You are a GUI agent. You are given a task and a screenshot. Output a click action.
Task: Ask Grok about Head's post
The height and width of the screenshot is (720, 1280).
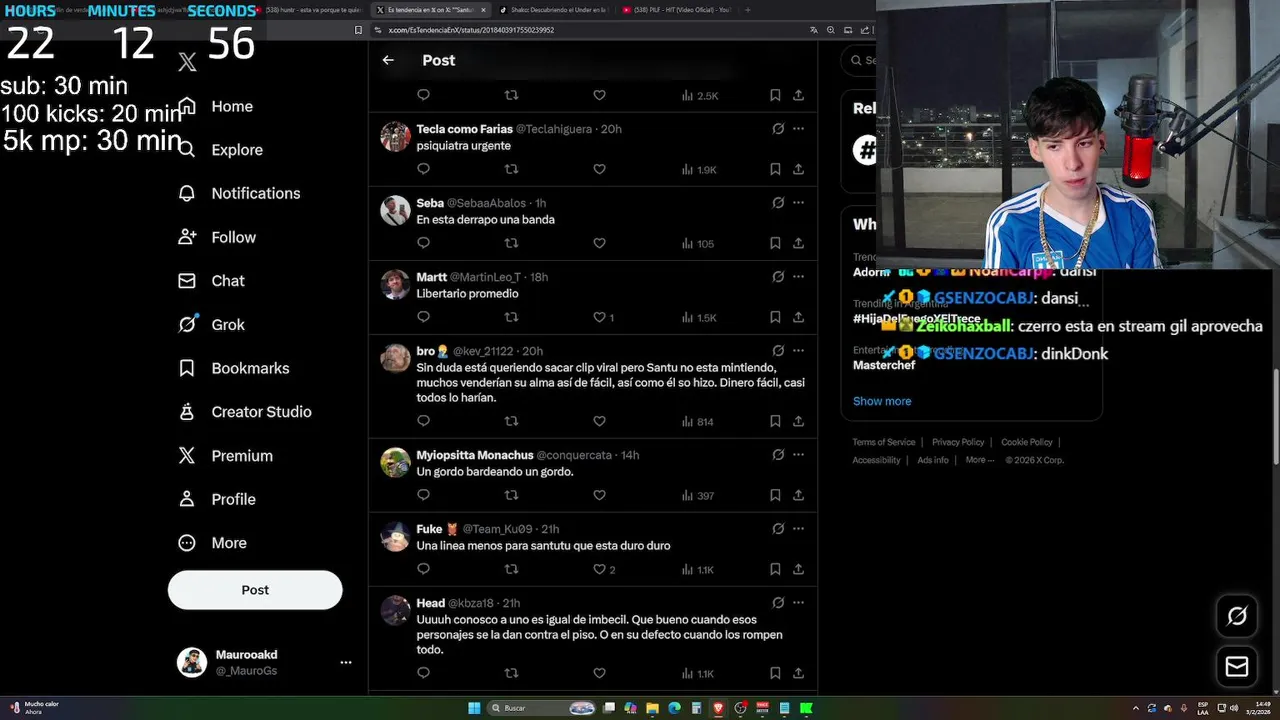pos(778,603)
